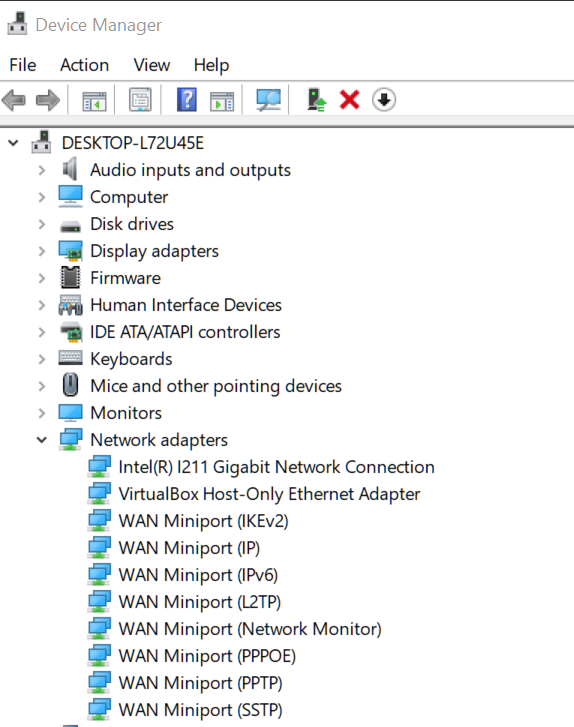Click the Human Interface Devices icon
This screenshot has height=727, width=574.
click(x=70, y=305)
